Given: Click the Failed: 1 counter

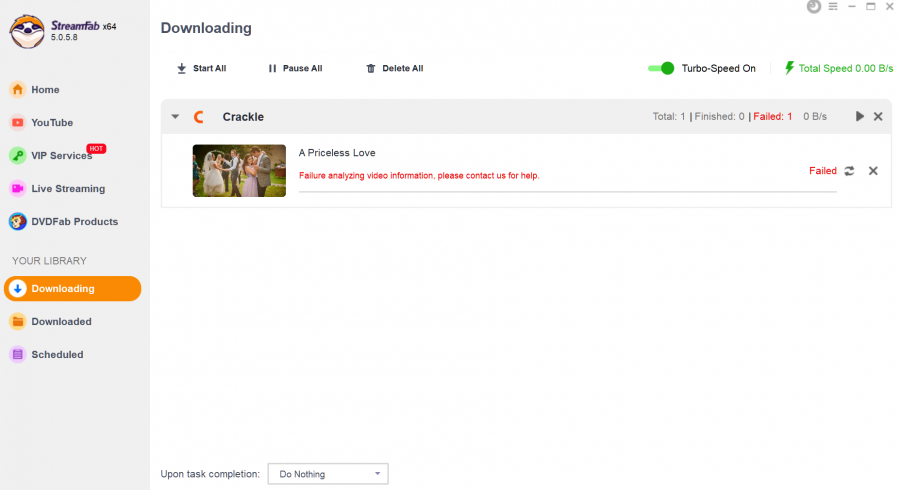Looking at the screenshot, I should (773, 116).
